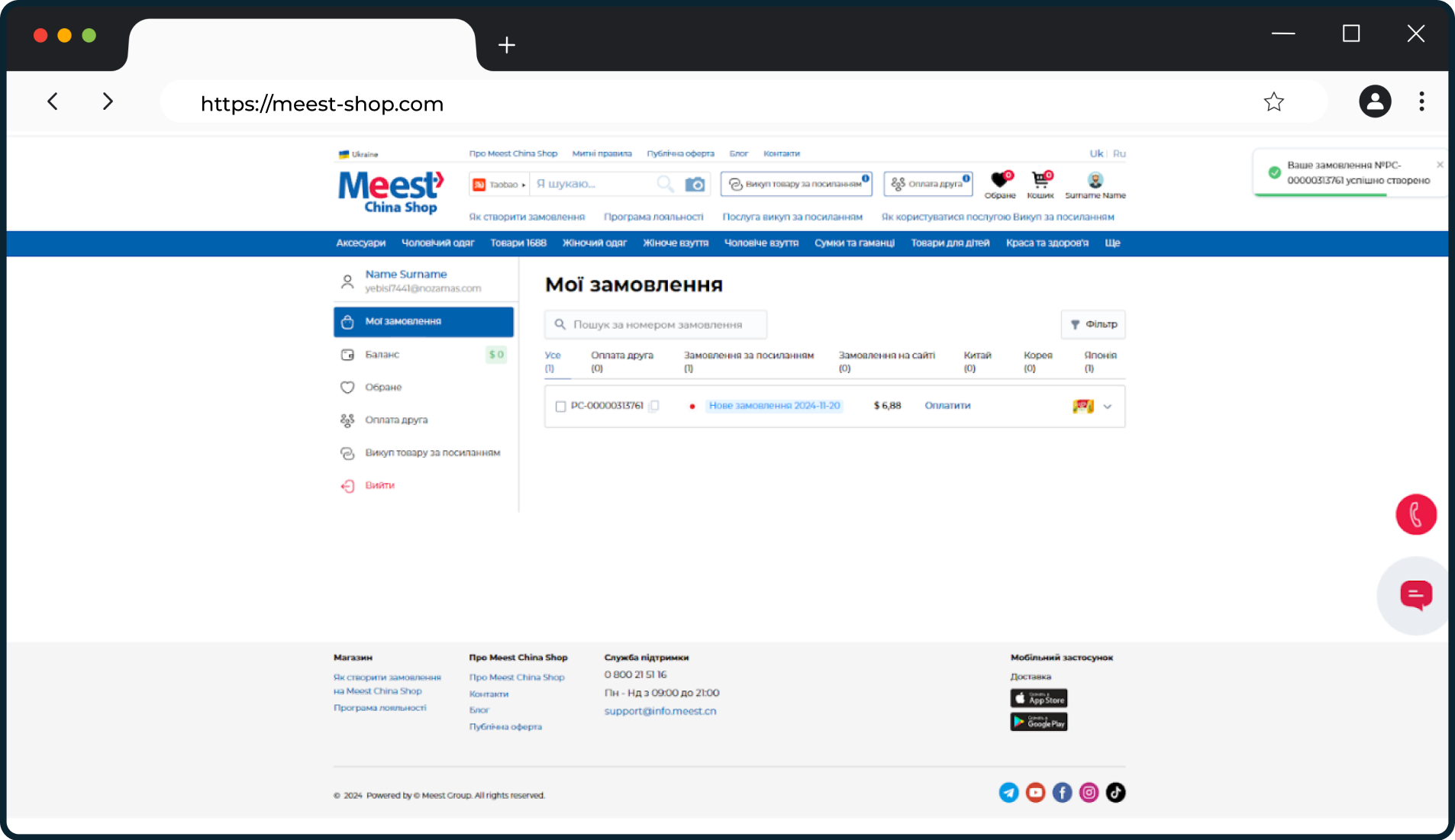1455x840 pixels.
Task: Open camera image search icon
Action: (x=695, y=184)
